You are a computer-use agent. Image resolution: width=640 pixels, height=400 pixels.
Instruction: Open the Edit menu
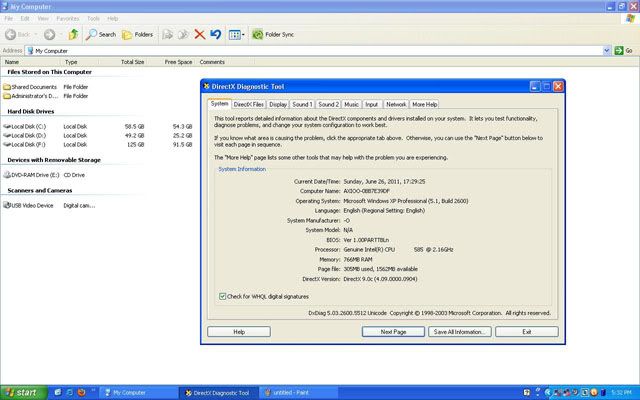coord(25,19)
